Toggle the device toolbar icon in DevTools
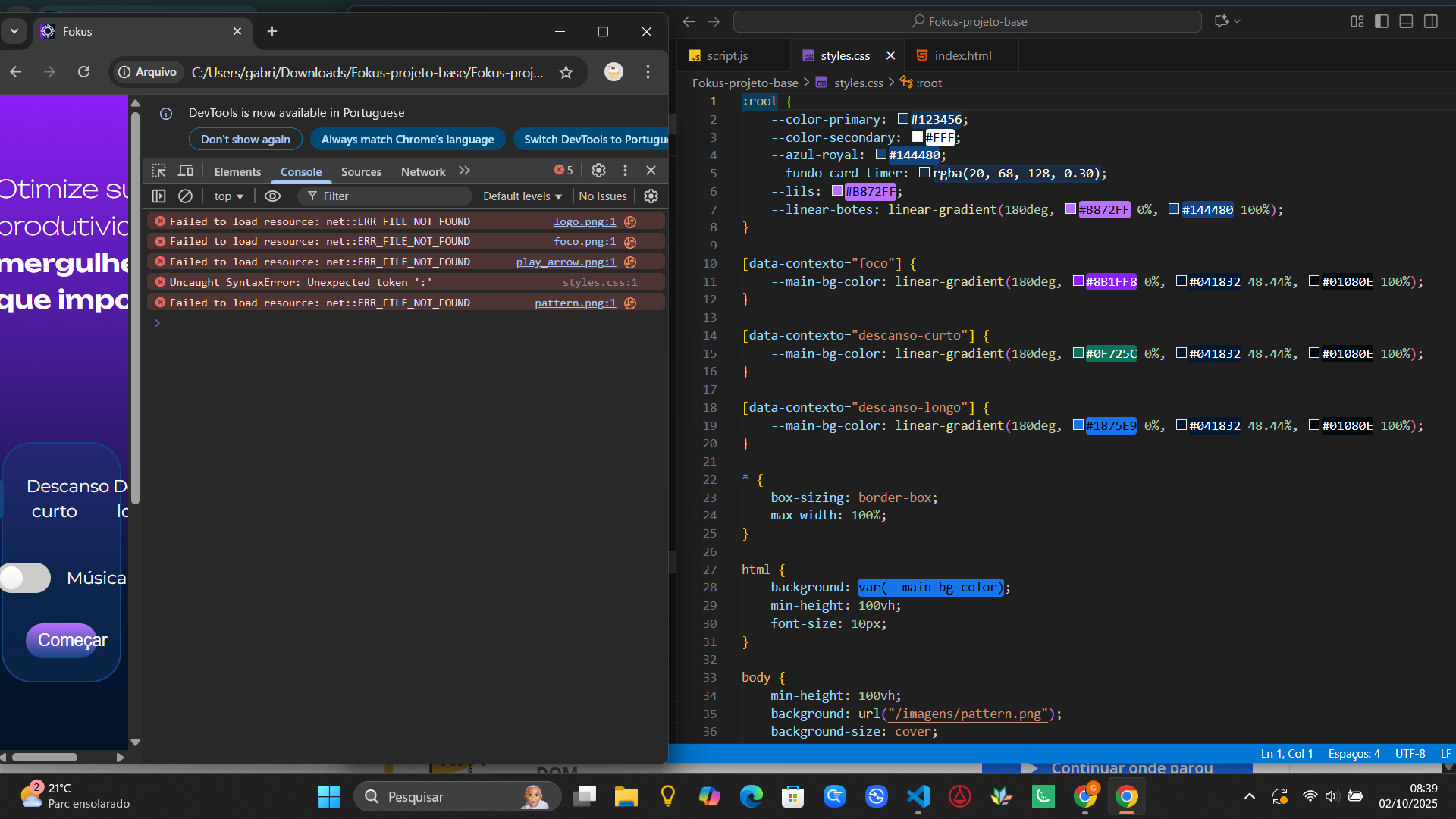 click(x=186, y=171)
